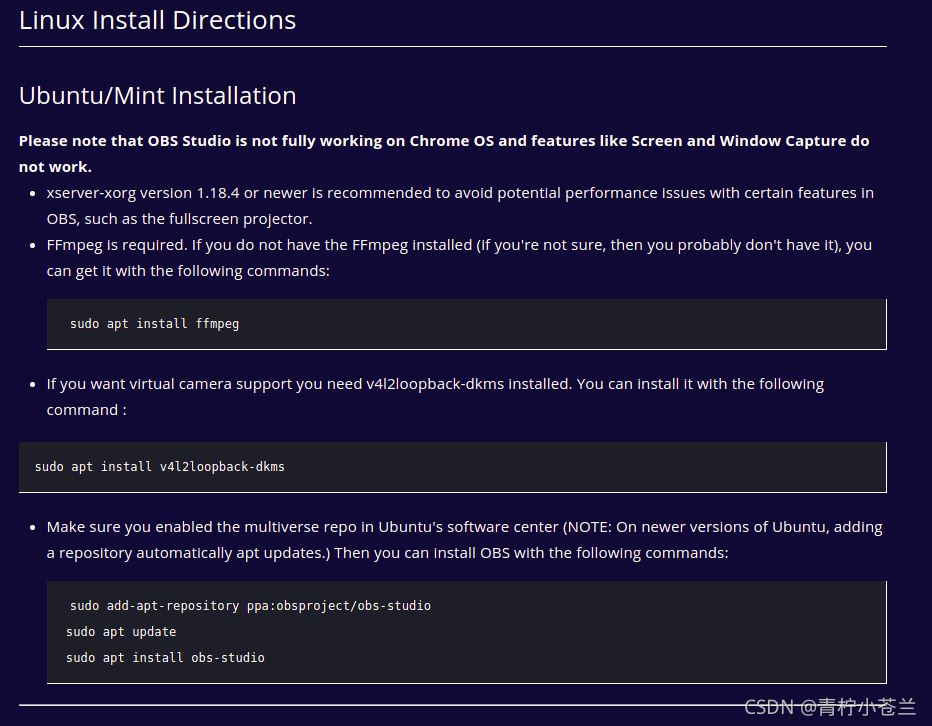
Task: Click the 'FFmpeg is required' bullet text
Action: pyautogui.click(x=459, y=244)
